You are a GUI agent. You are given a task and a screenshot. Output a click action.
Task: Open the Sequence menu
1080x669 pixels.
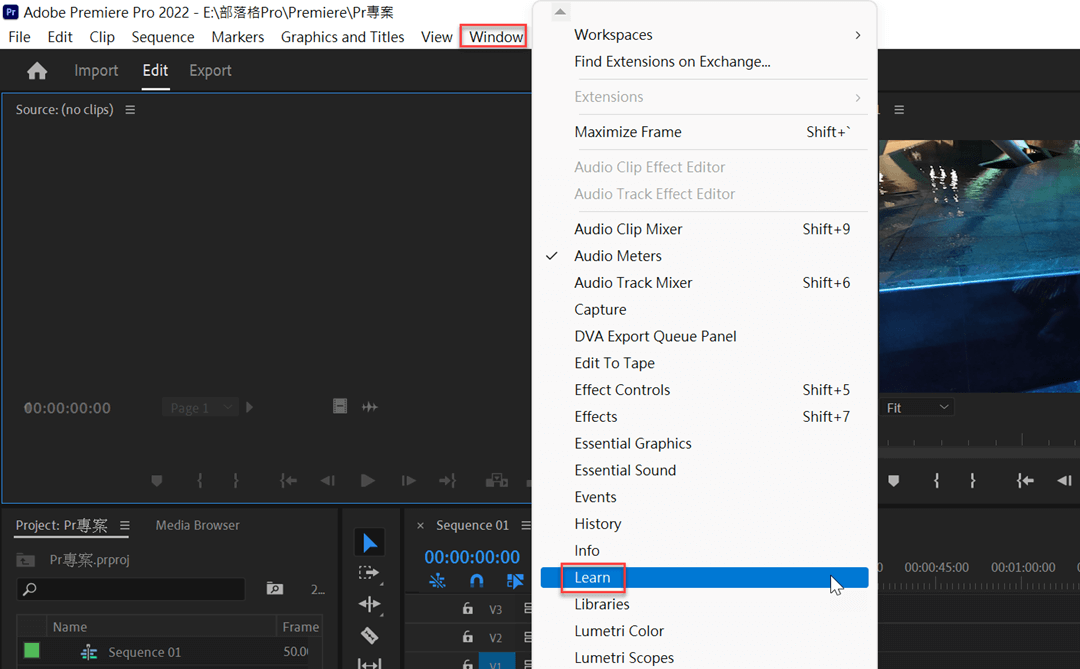(x=163, y=37)
